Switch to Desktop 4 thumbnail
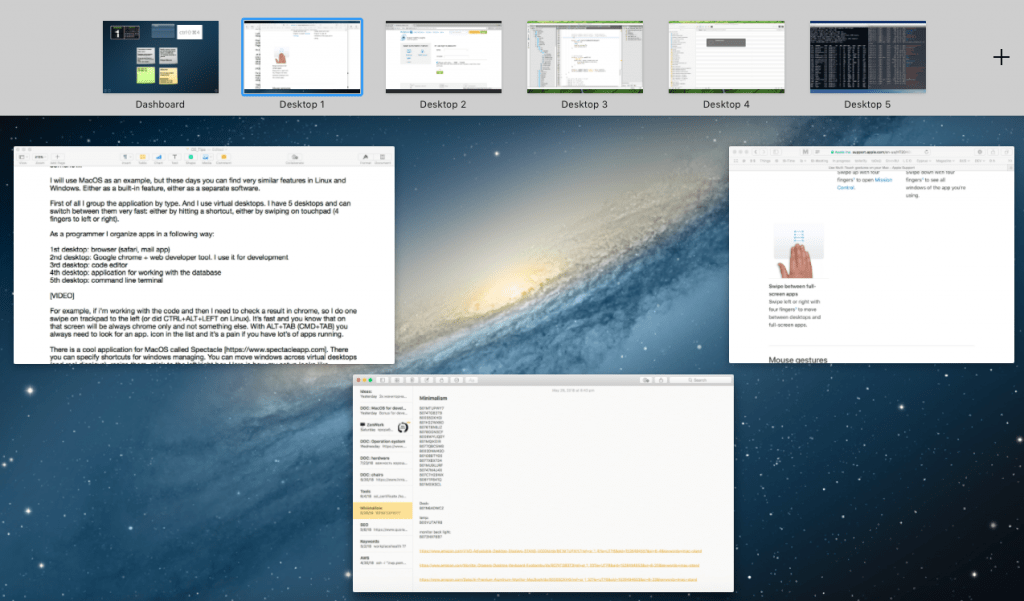The image size is (1024, 601). click(726, 57)
